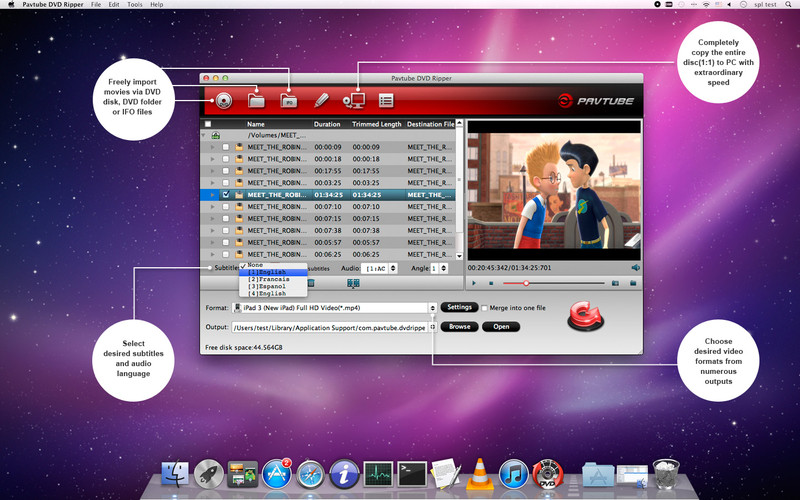
Task: Open the App Store dock icon
Action: [277, 474]
